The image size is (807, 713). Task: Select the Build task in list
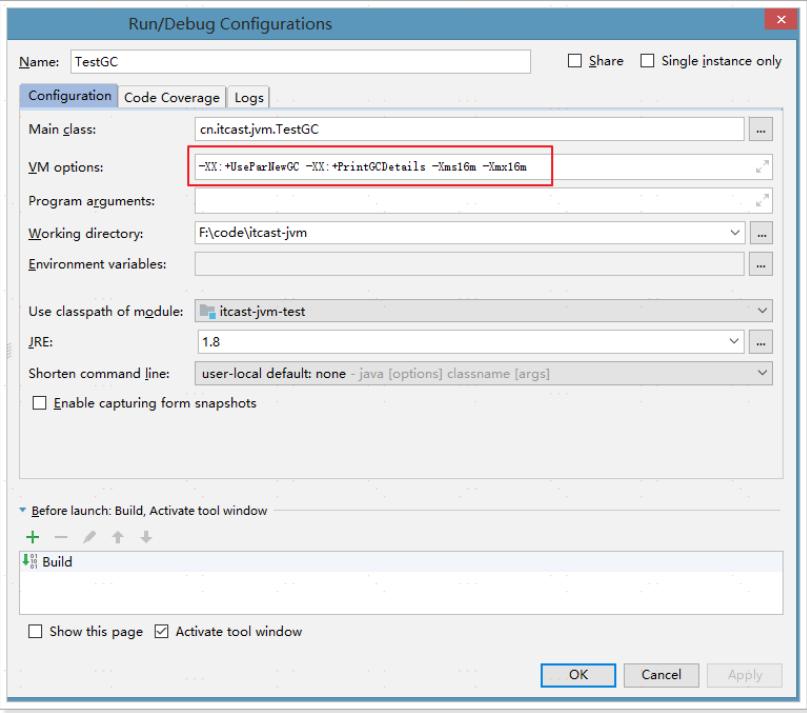57,562
